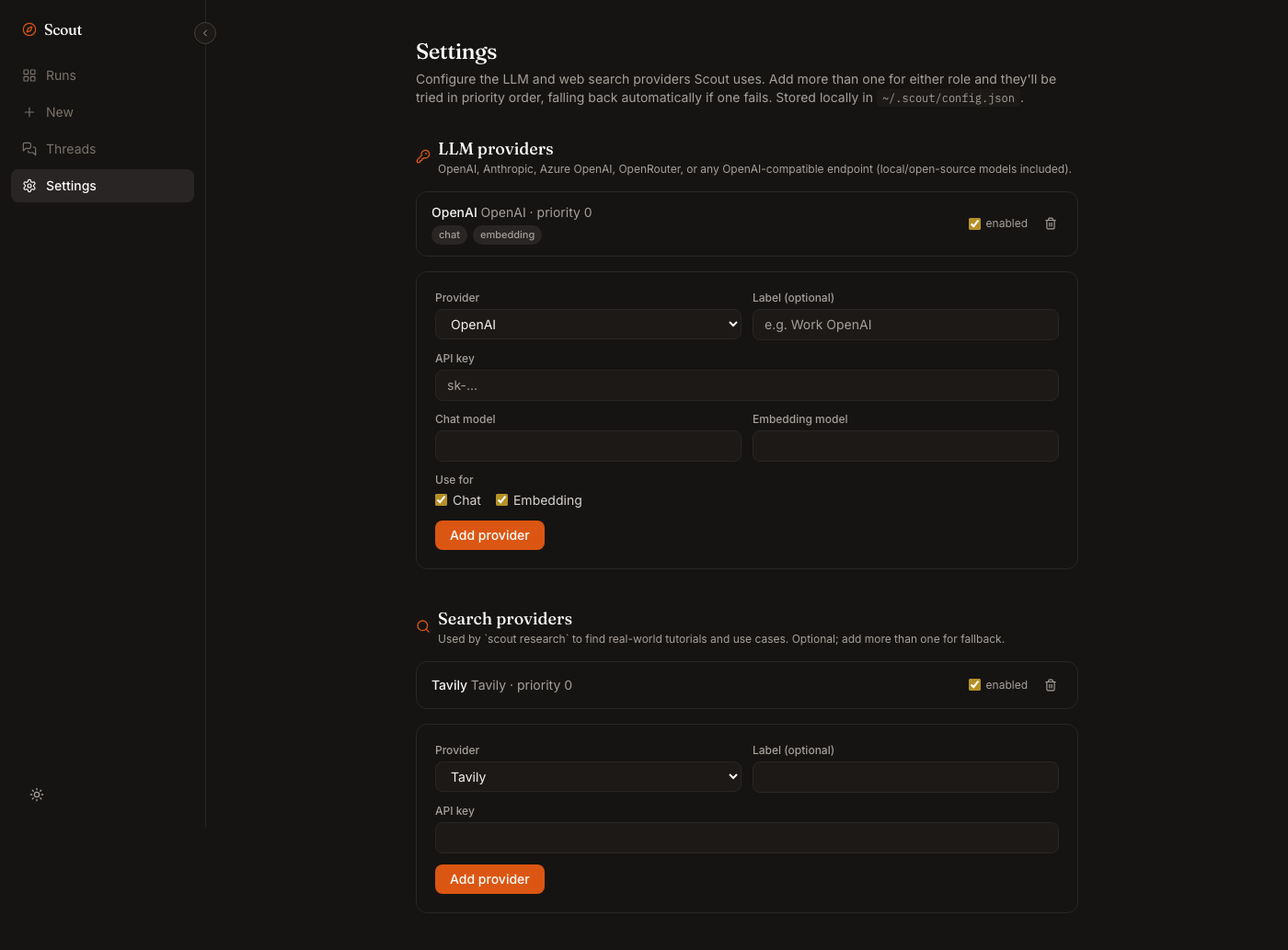This screenshot has height=950, width=1288.
Task: Click the Search providers magnifier icon
Action: pos(423,626)
